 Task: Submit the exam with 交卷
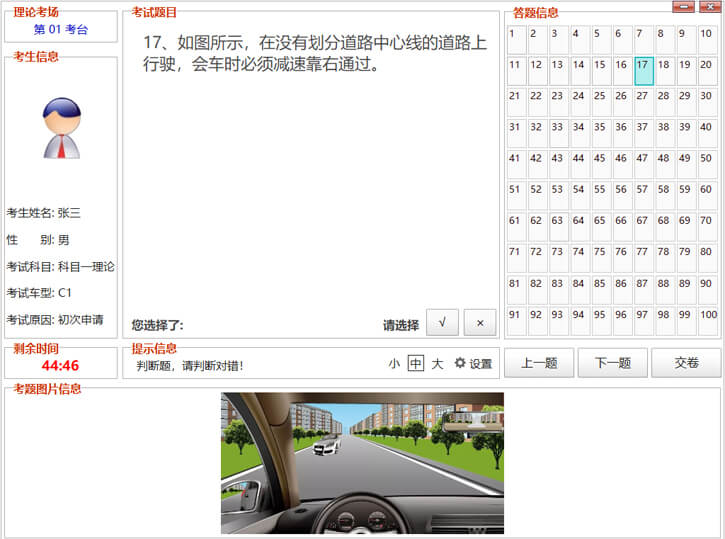[x=686, y=363]
